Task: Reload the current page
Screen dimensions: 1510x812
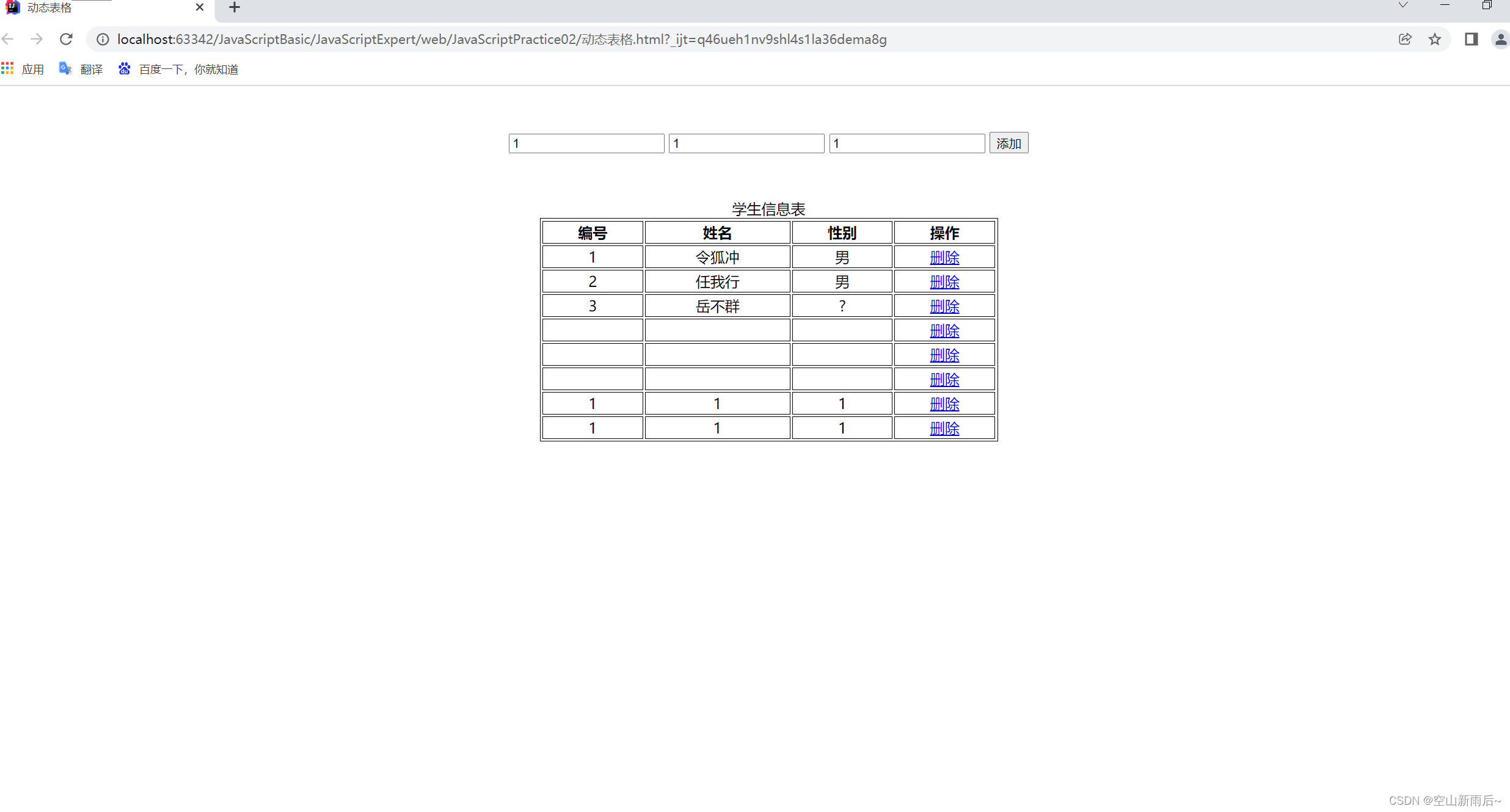Action: 66,39
